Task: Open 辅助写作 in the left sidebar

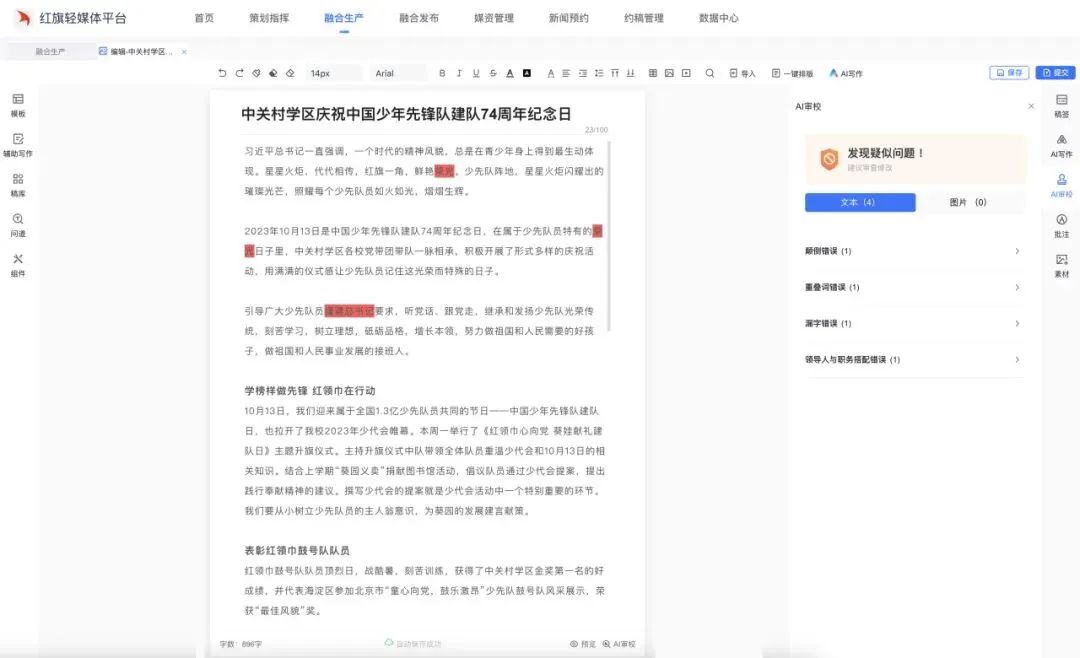Action: click(x=18, y=145)
